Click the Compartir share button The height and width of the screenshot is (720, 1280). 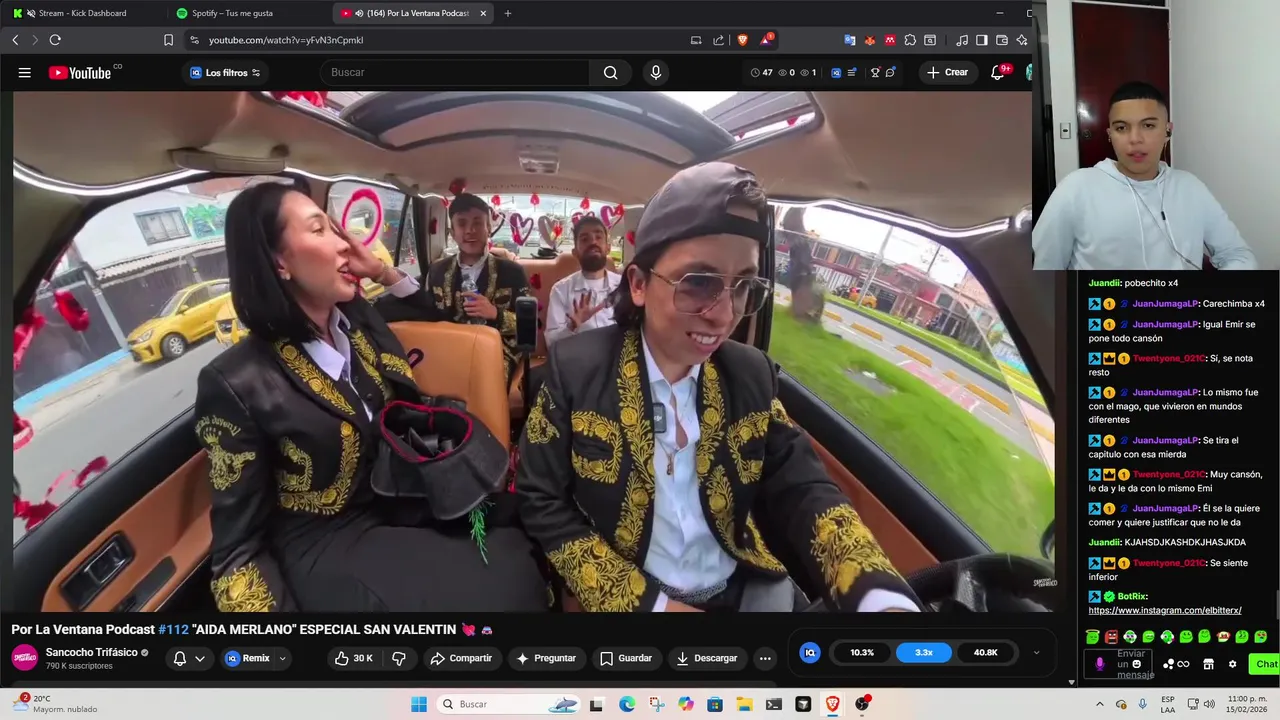(x=461, y=658)
